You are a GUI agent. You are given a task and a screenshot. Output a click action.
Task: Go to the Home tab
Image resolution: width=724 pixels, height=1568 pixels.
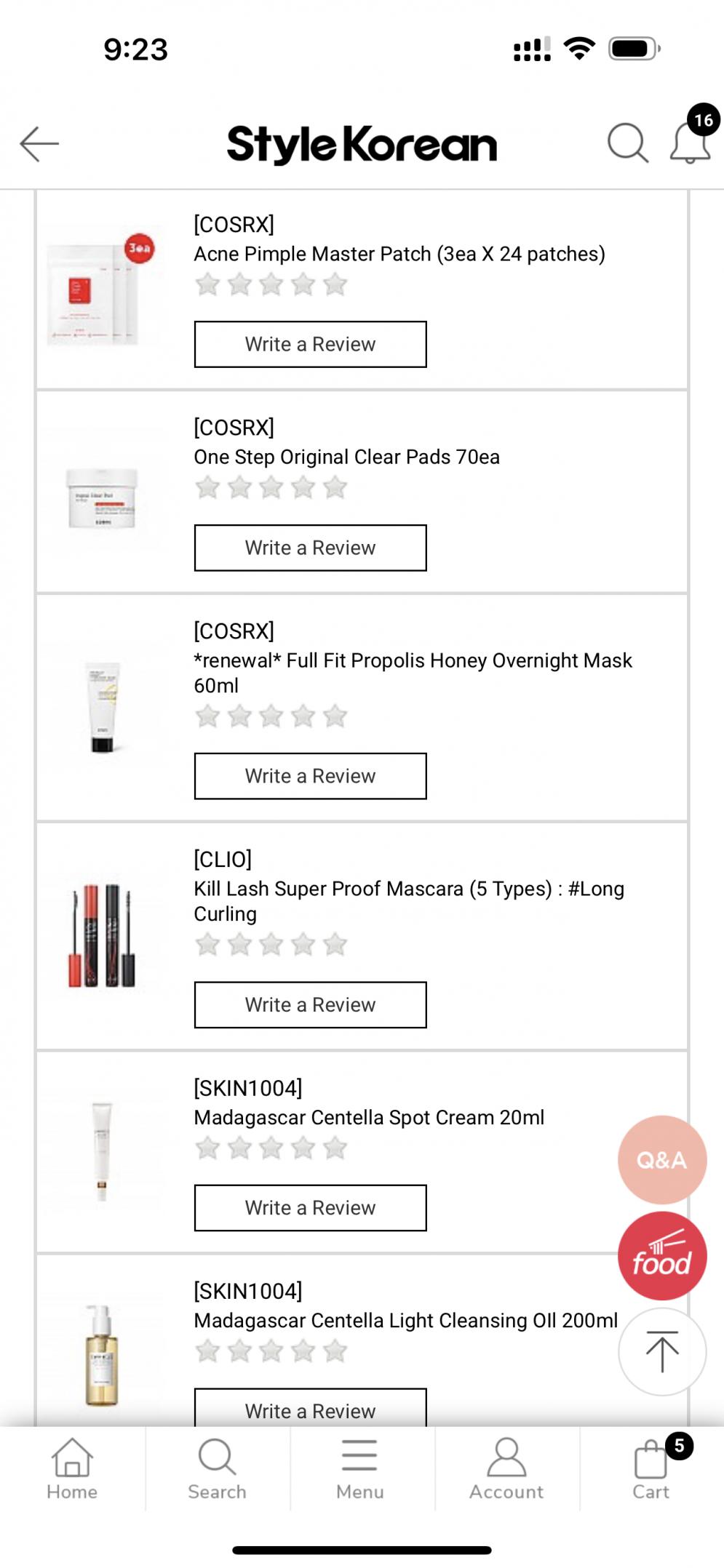[x=72, y=1468]
